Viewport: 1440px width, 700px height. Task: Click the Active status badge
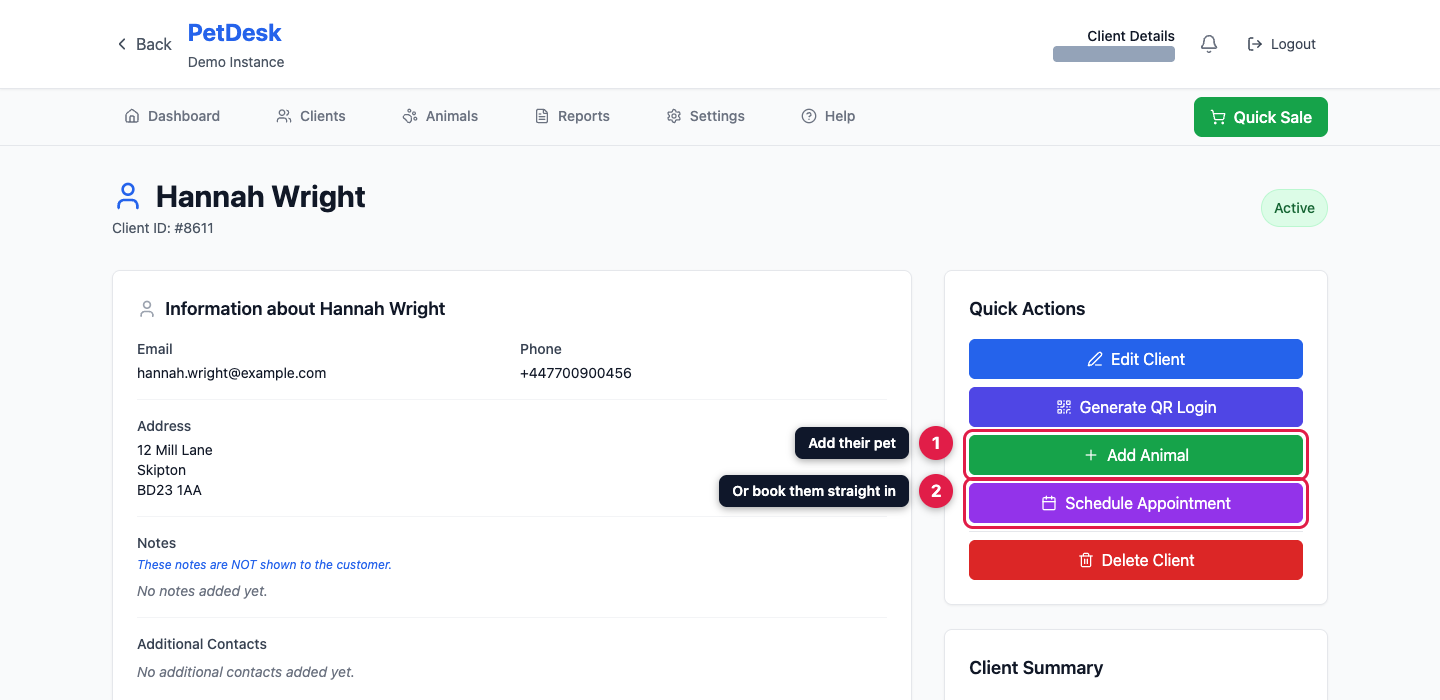(1294, 208)
